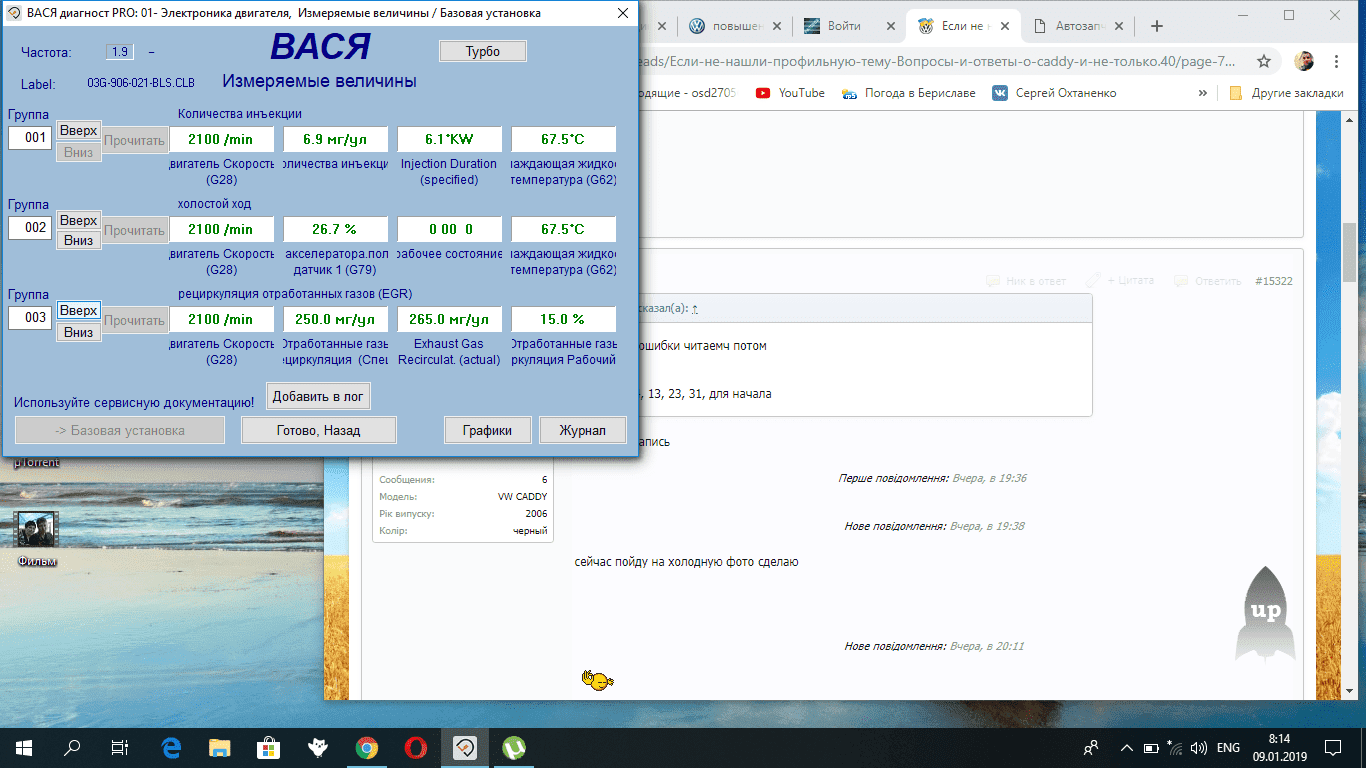Open new Chrome tab with plus
Viewport: 1366px width, 768px height.
pyautogui.click(x=1157, y=26)
